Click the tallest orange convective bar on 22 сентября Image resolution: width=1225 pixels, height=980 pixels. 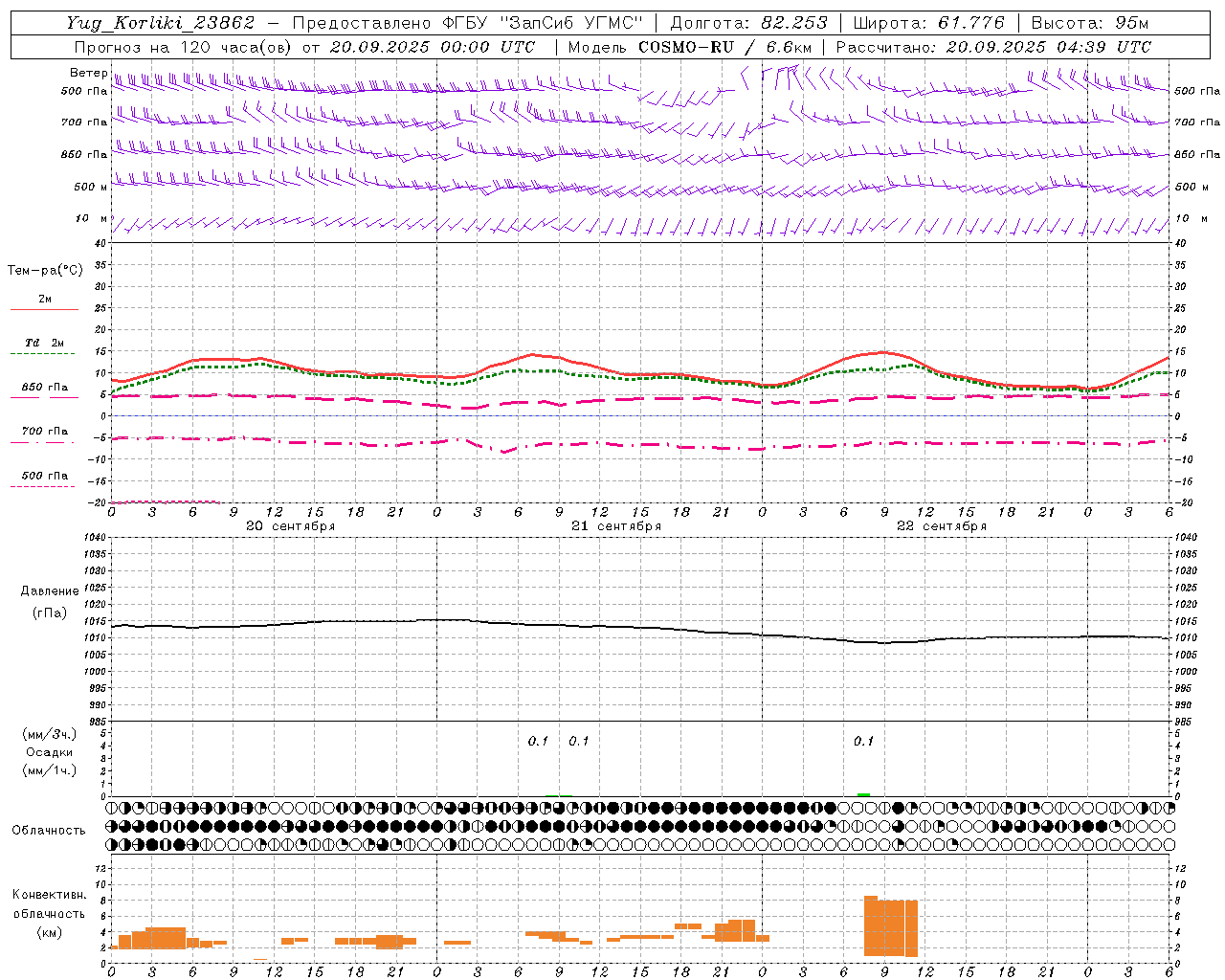tap(871, 925)
